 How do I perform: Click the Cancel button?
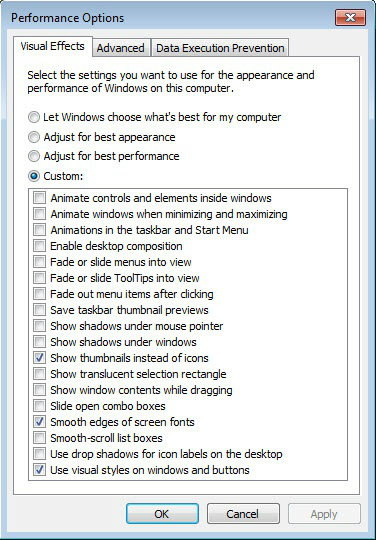click(x=243, y=514)
